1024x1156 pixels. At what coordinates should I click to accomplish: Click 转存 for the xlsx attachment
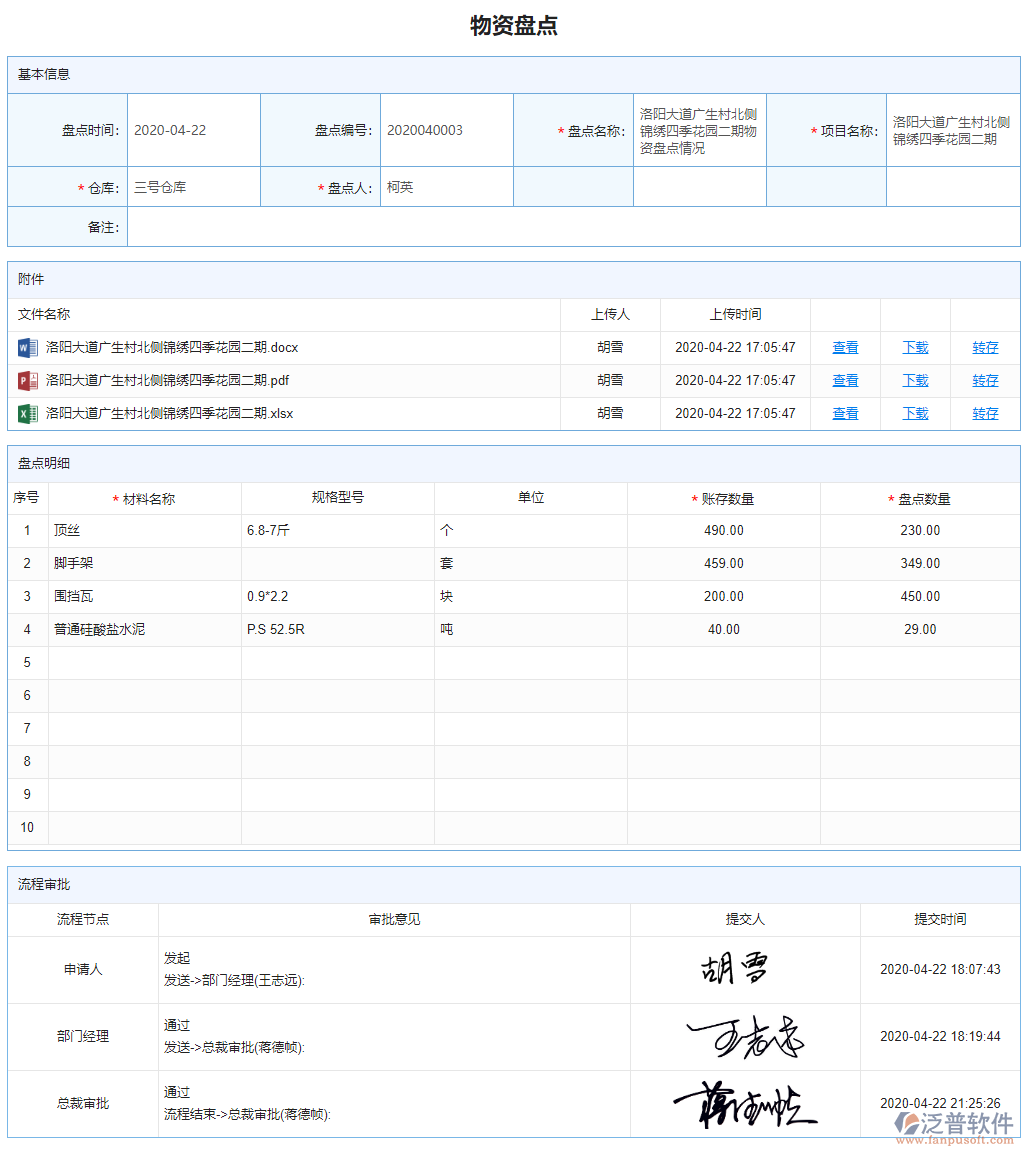pyautogui.click(x=985, y=413)
